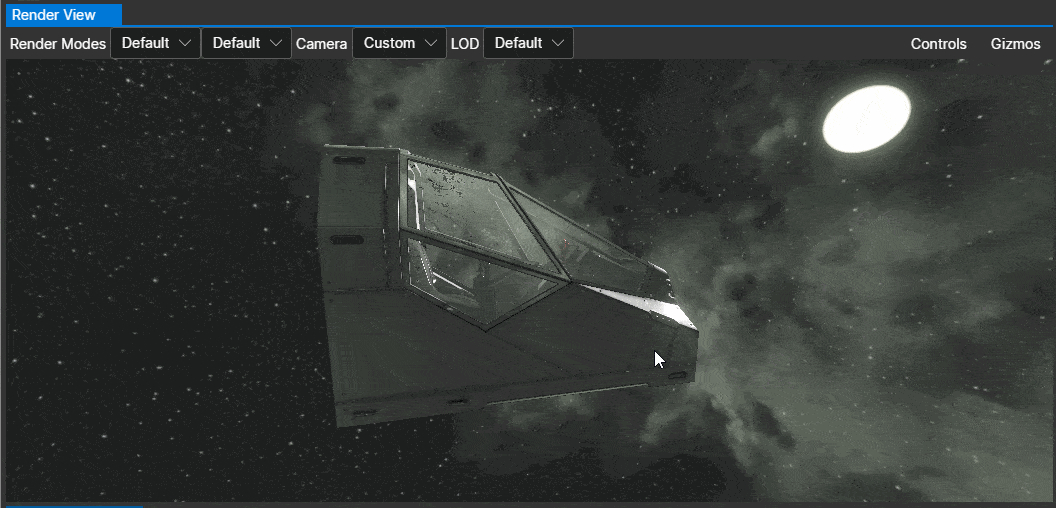Open the Camera Custom dropdown

[x=399, y=43]
